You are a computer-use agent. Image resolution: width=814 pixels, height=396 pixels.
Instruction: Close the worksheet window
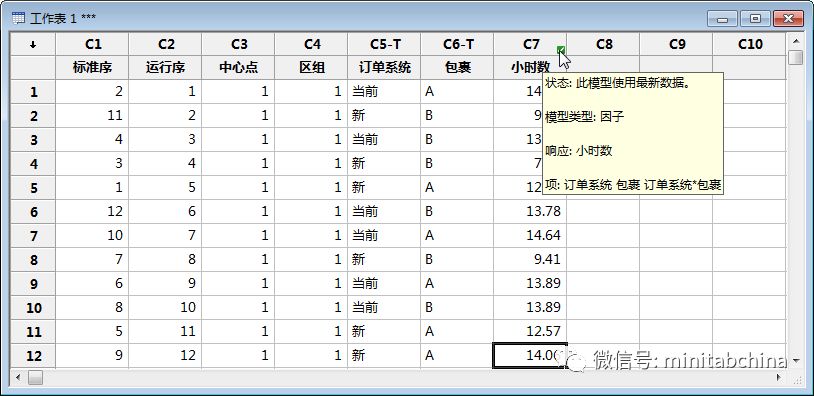pyautogui.click(x=789, y=19)
